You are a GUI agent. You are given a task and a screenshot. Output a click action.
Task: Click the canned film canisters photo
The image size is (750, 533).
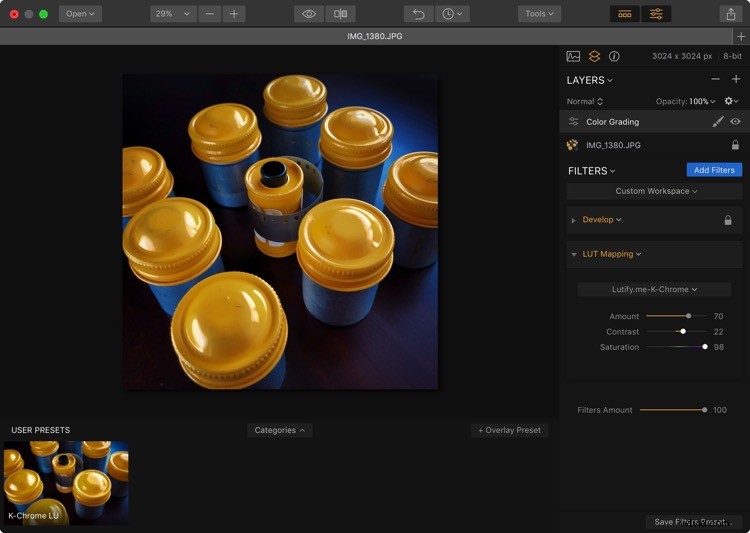tap(280, 232)
